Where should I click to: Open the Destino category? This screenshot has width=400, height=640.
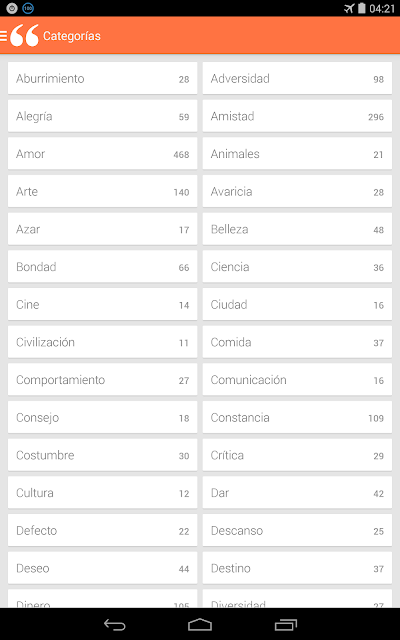pyautogui.click(x=297, y=569)
